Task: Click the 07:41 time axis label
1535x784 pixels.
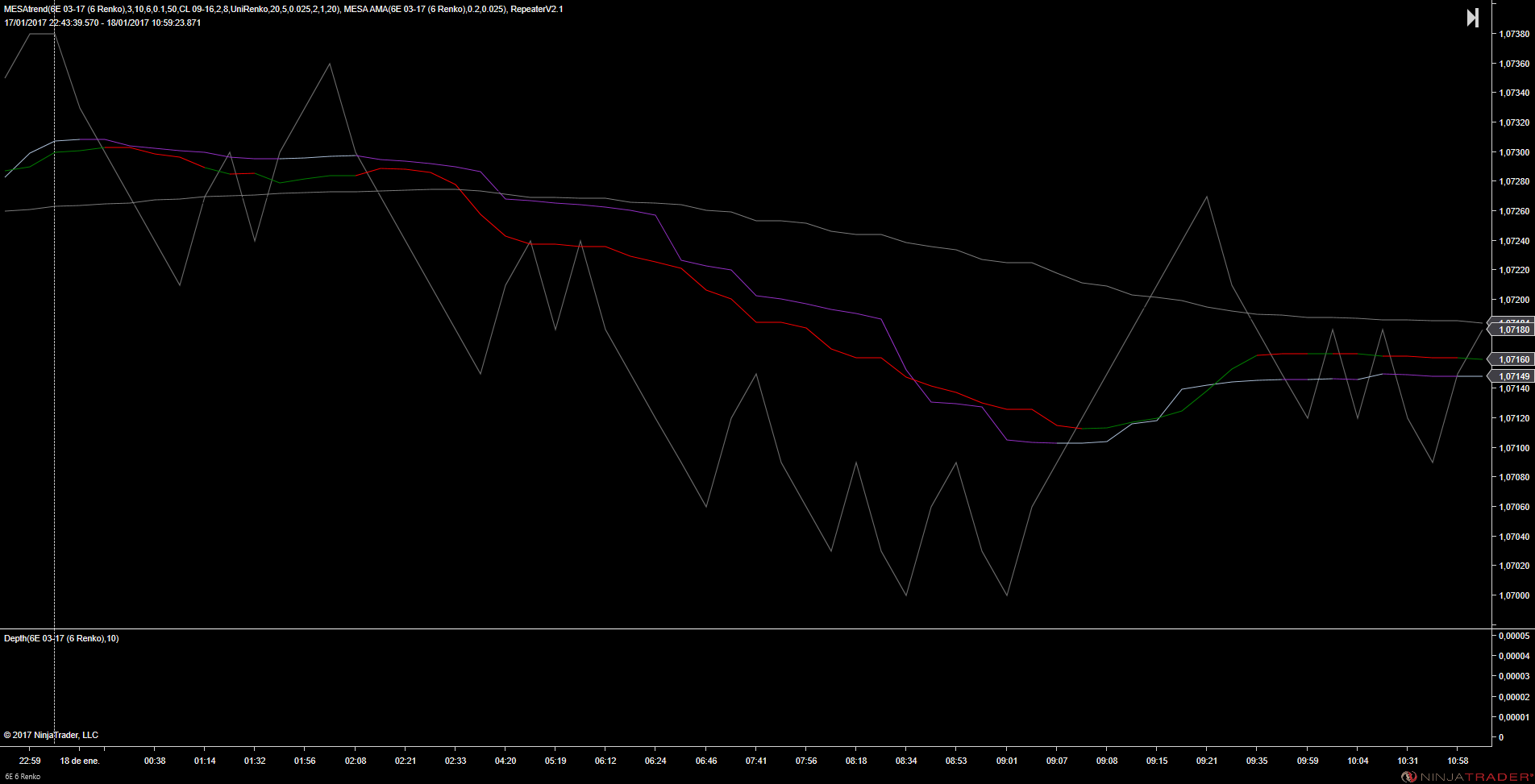Action: coord(756,761)
